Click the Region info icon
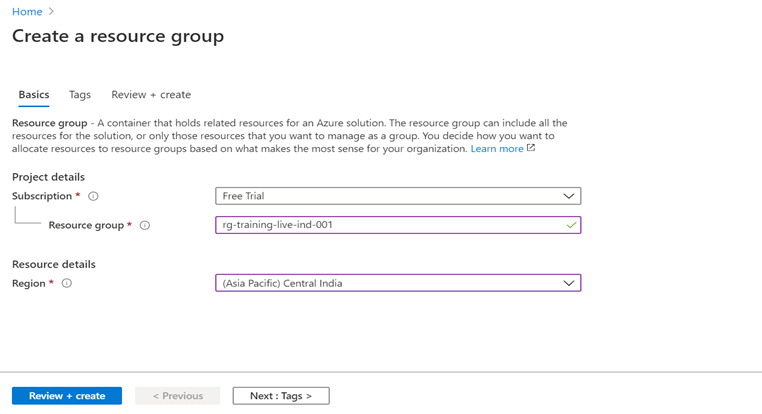The height and width of the screenshot is (414, 762). click(x=67, y=284)
